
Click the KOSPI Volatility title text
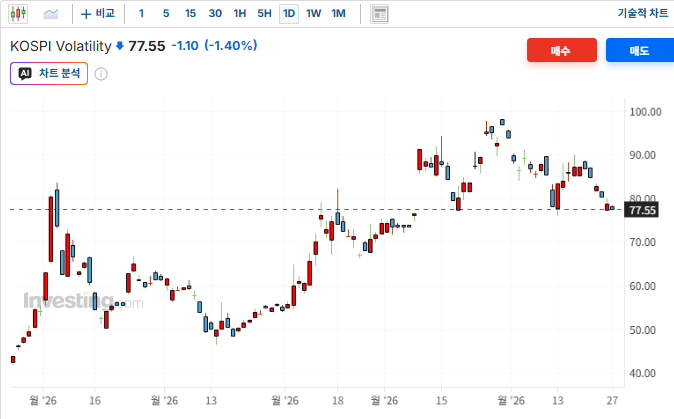point(61,46)
